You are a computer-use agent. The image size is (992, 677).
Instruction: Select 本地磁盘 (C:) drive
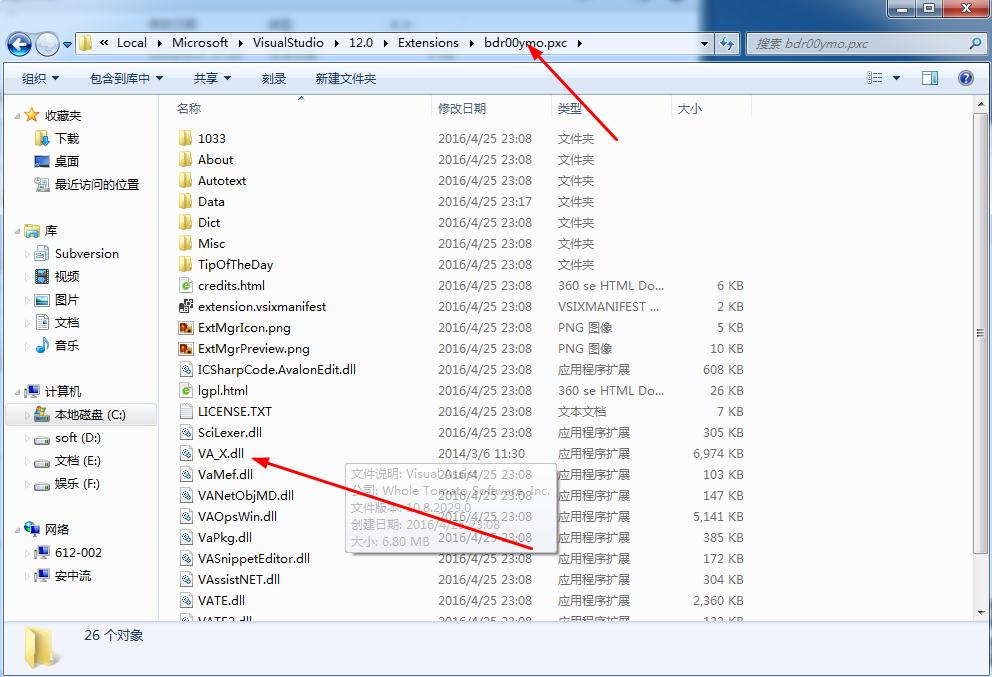pos(90,414)
